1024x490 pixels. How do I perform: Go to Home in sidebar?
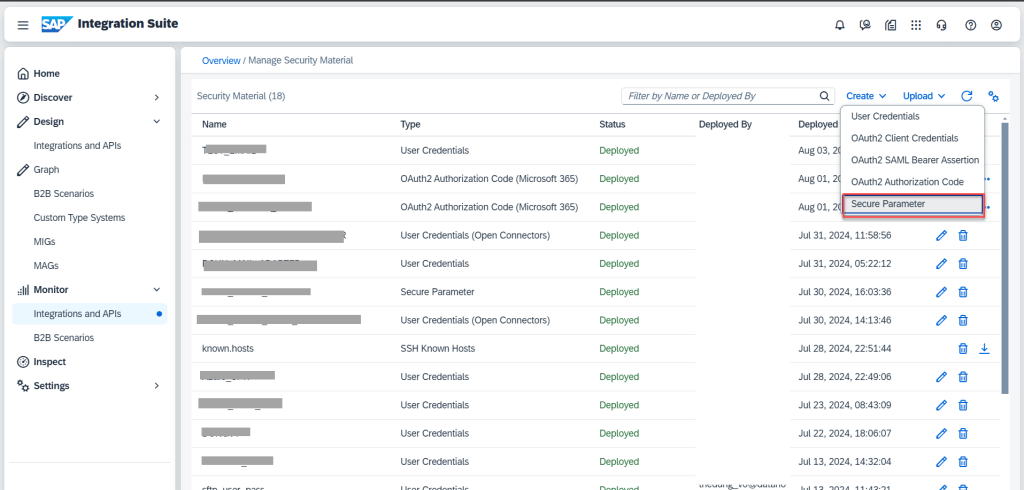click(46, 73)
